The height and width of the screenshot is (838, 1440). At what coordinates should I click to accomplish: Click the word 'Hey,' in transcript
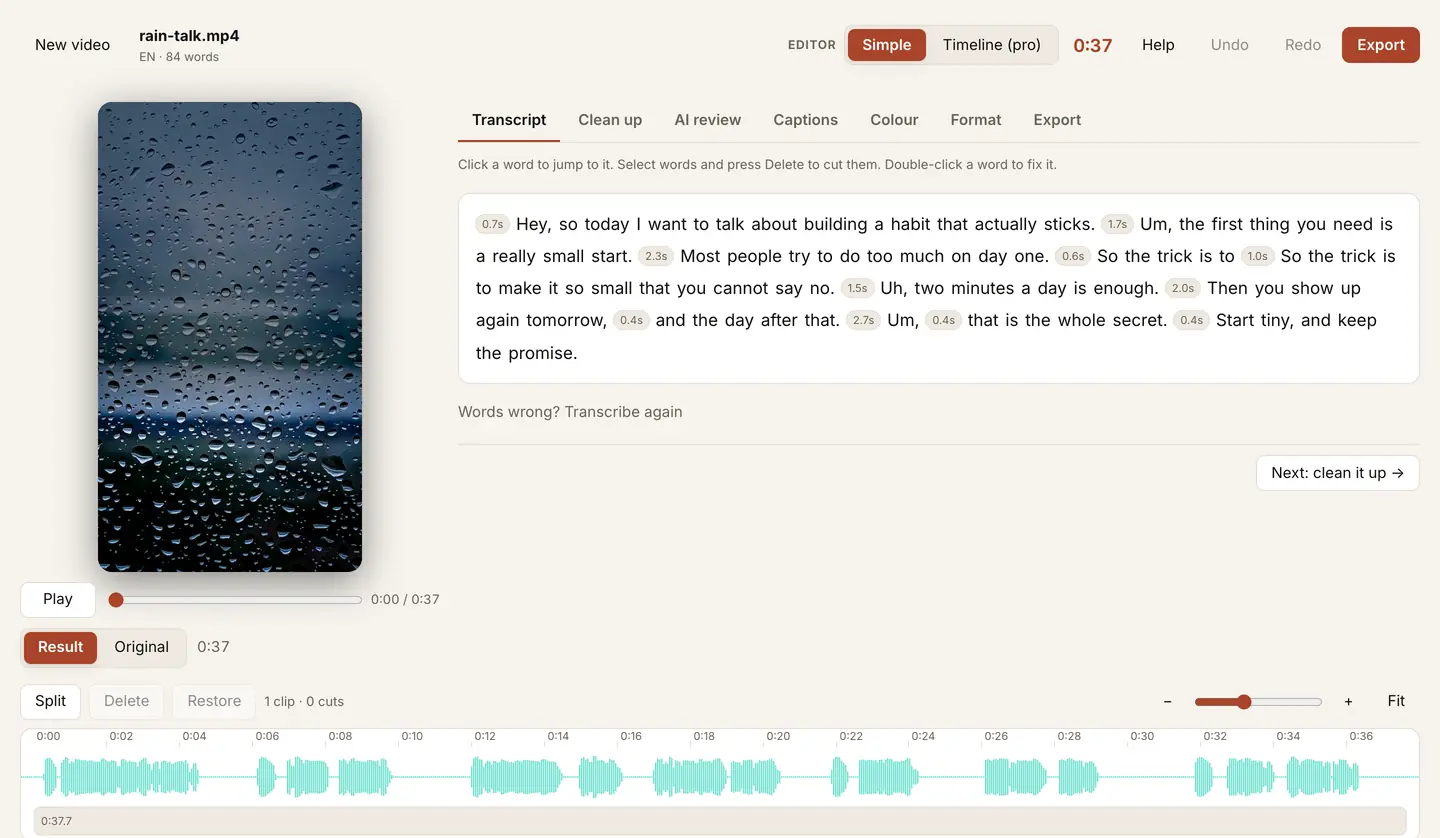[x=533, y=225]
